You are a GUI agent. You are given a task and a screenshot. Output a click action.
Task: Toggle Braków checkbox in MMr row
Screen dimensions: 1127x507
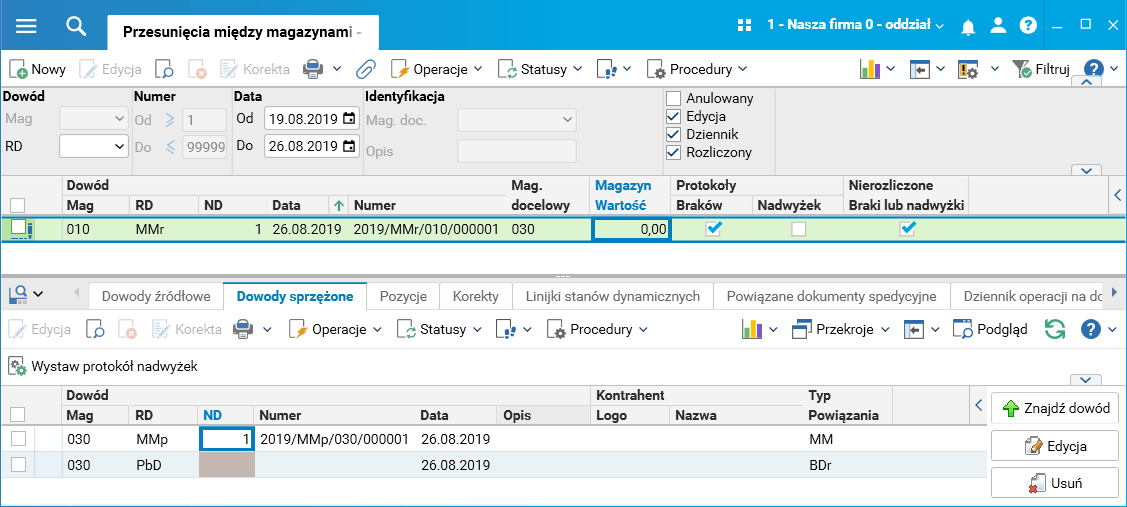click(x=713, y=229)
